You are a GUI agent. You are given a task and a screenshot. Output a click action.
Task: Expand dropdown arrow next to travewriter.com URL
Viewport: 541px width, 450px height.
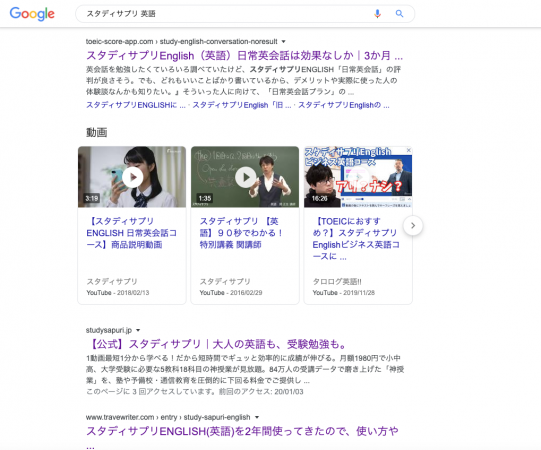pos(257,417)
